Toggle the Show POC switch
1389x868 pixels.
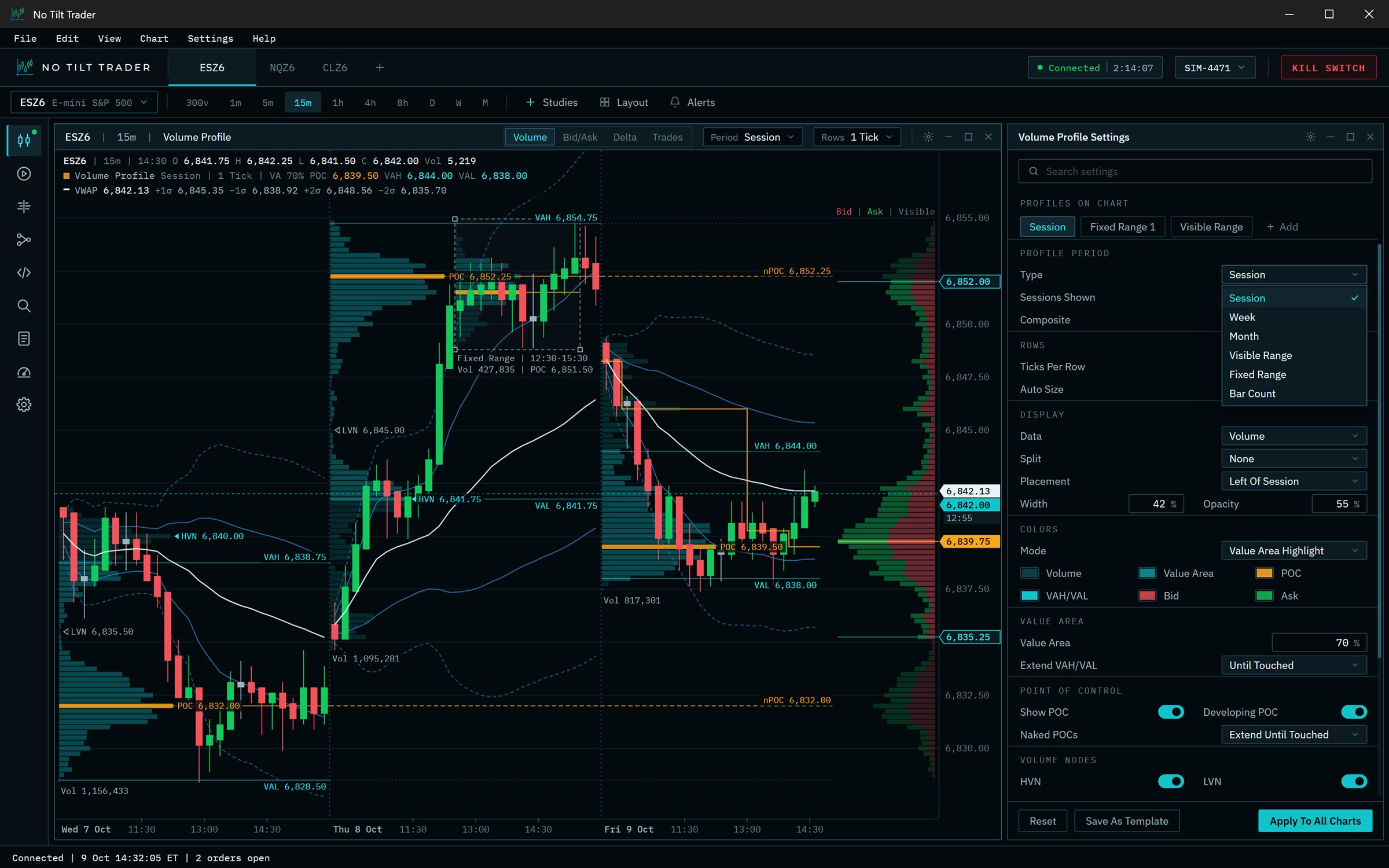(1171, 712)
